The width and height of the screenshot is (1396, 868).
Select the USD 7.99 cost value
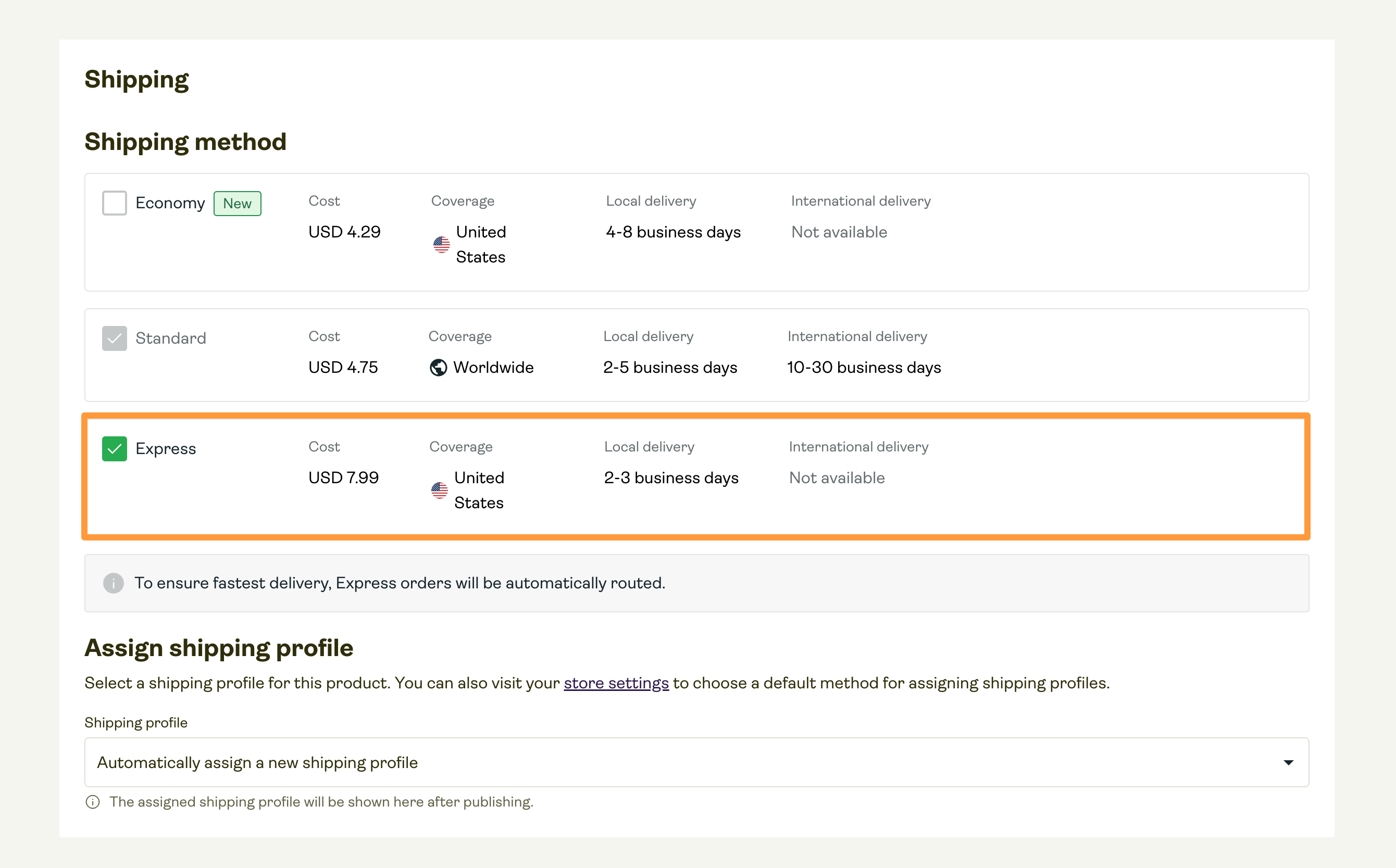coord(343,477)
